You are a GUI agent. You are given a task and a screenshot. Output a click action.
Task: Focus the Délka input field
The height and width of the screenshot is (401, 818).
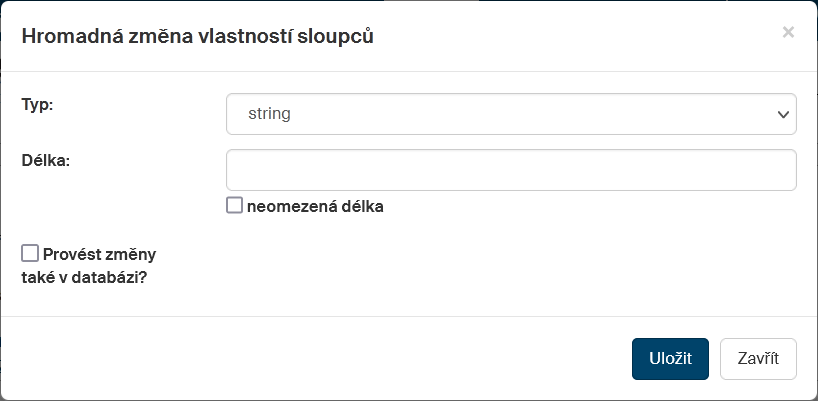(511, 170)
